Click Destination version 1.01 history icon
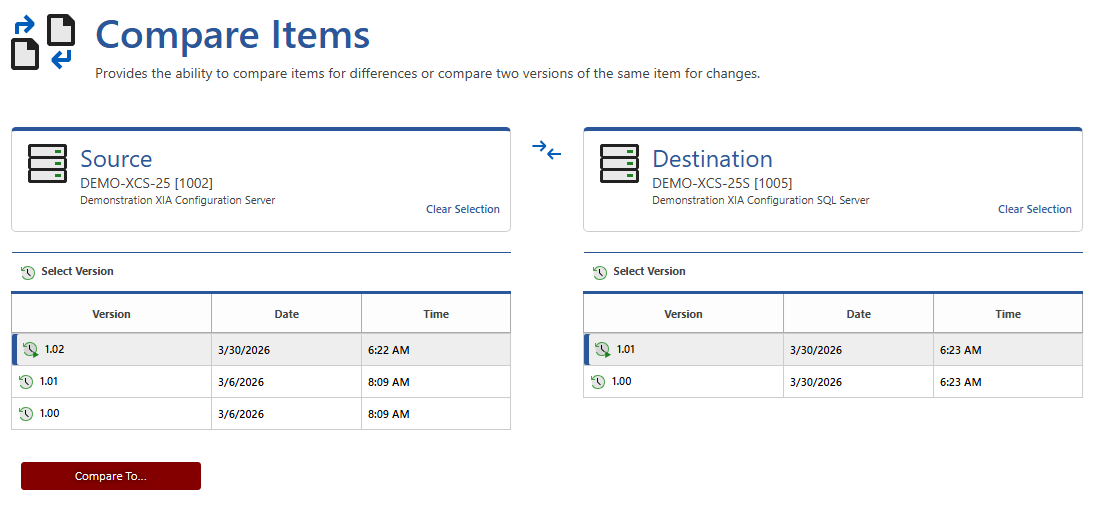 coord(603,350)
